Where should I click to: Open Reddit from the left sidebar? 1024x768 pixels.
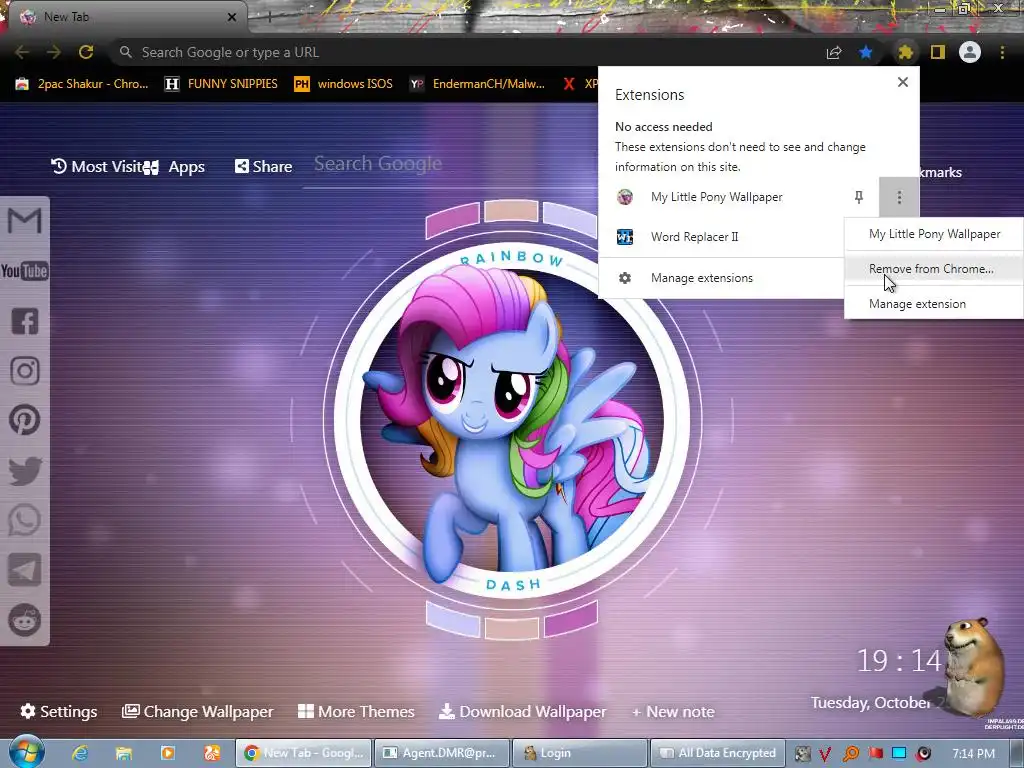tap(25, 620)
